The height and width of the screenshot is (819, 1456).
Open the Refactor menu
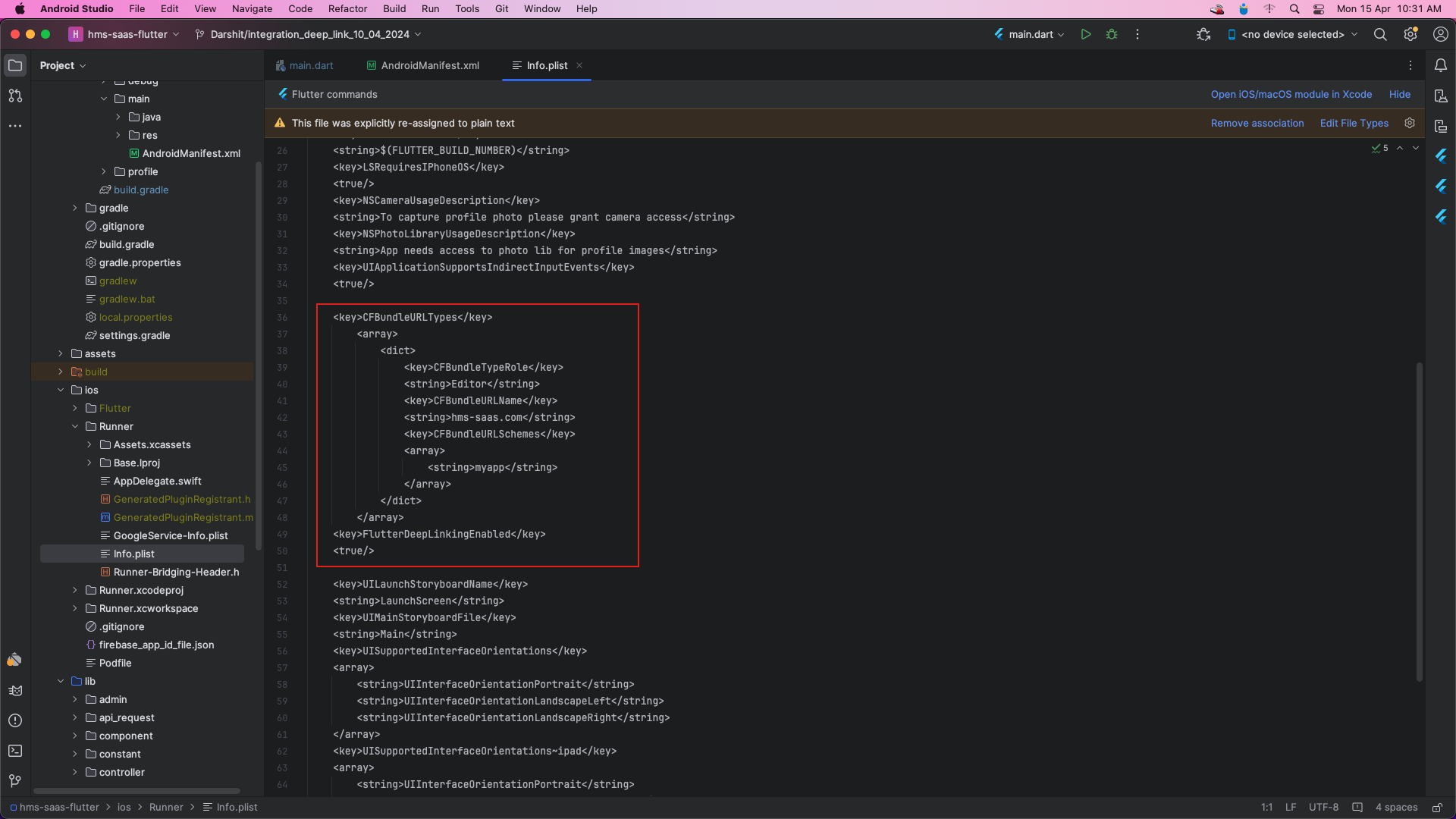tap(347, 8)
